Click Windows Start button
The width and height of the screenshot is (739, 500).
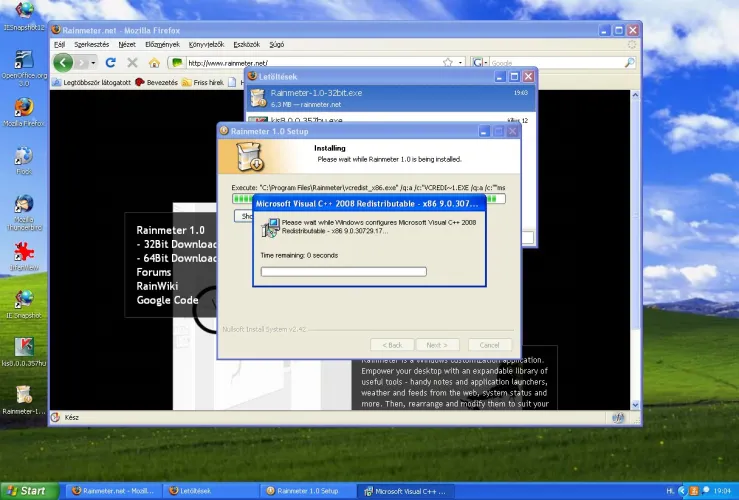click(x=29, y=491)
